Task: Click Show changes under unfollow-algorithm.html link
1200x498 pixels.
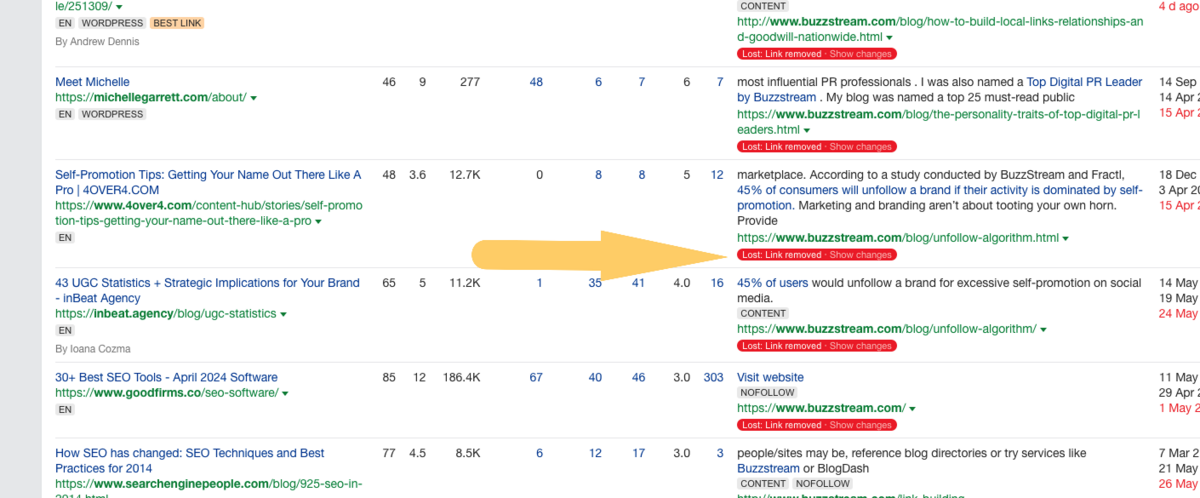Action: click(860, 255)
